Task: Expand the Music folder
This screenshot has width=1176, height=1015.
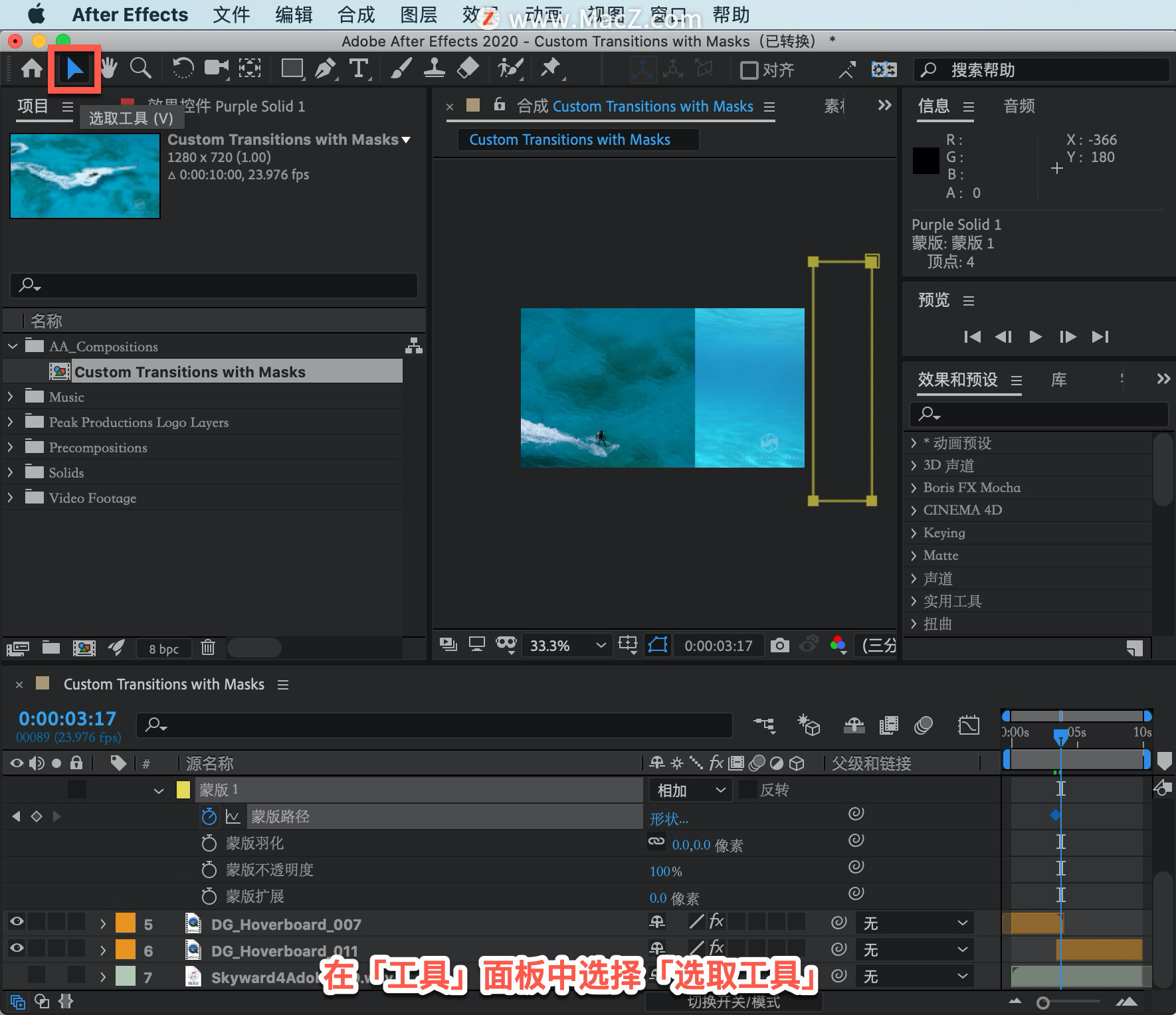Action: 11,397
